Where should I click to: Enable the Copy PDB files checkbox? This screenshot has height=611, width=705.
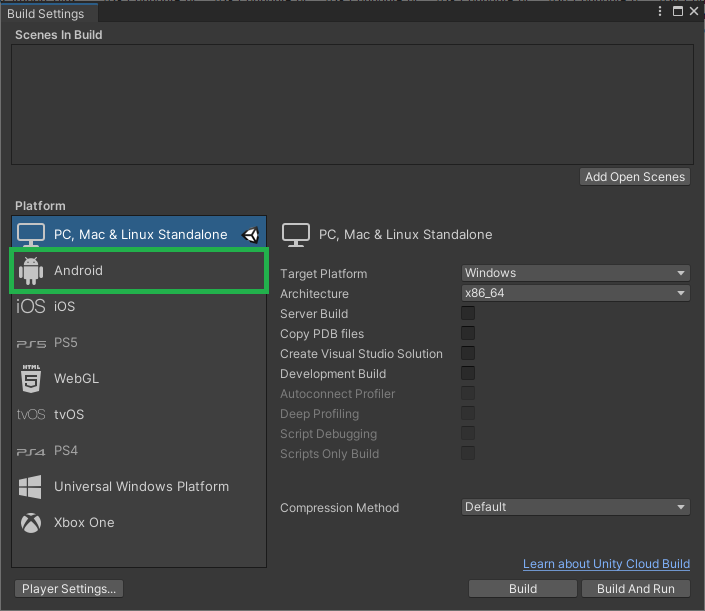[468, 333]
